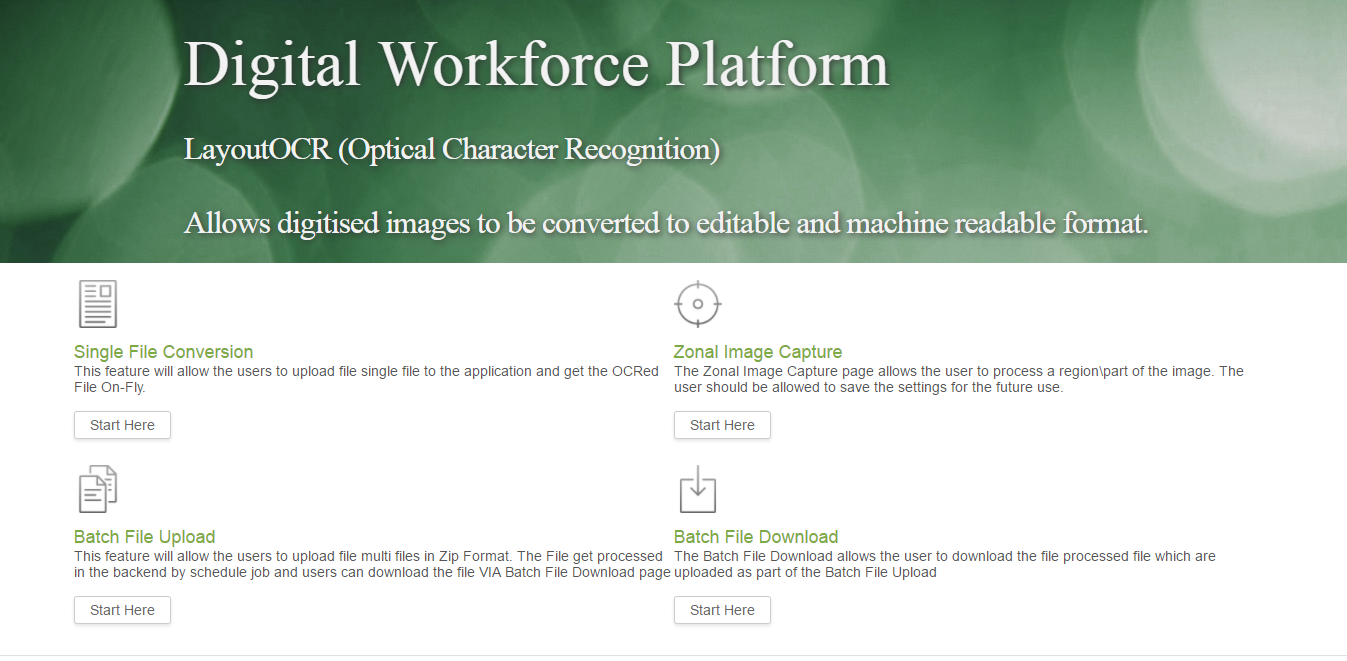Image resolution: width=1347 pixels, height=661 pixels.
Task: Click the Batch File Download arrow icon
Action: (697, 489)
